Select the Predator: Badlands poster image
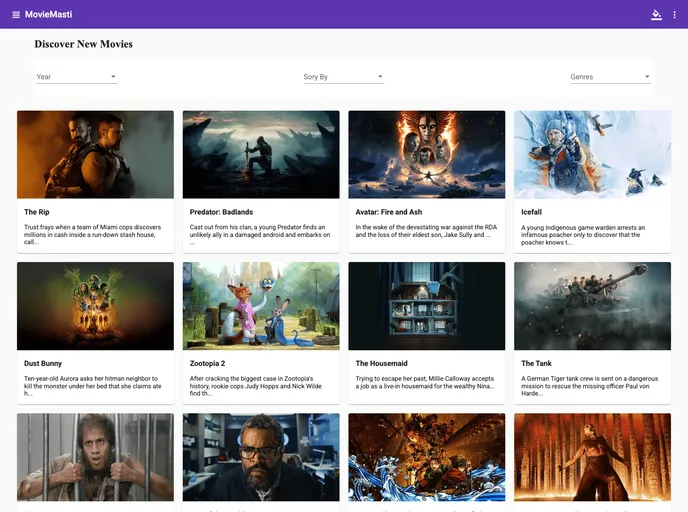 point(261,154)
